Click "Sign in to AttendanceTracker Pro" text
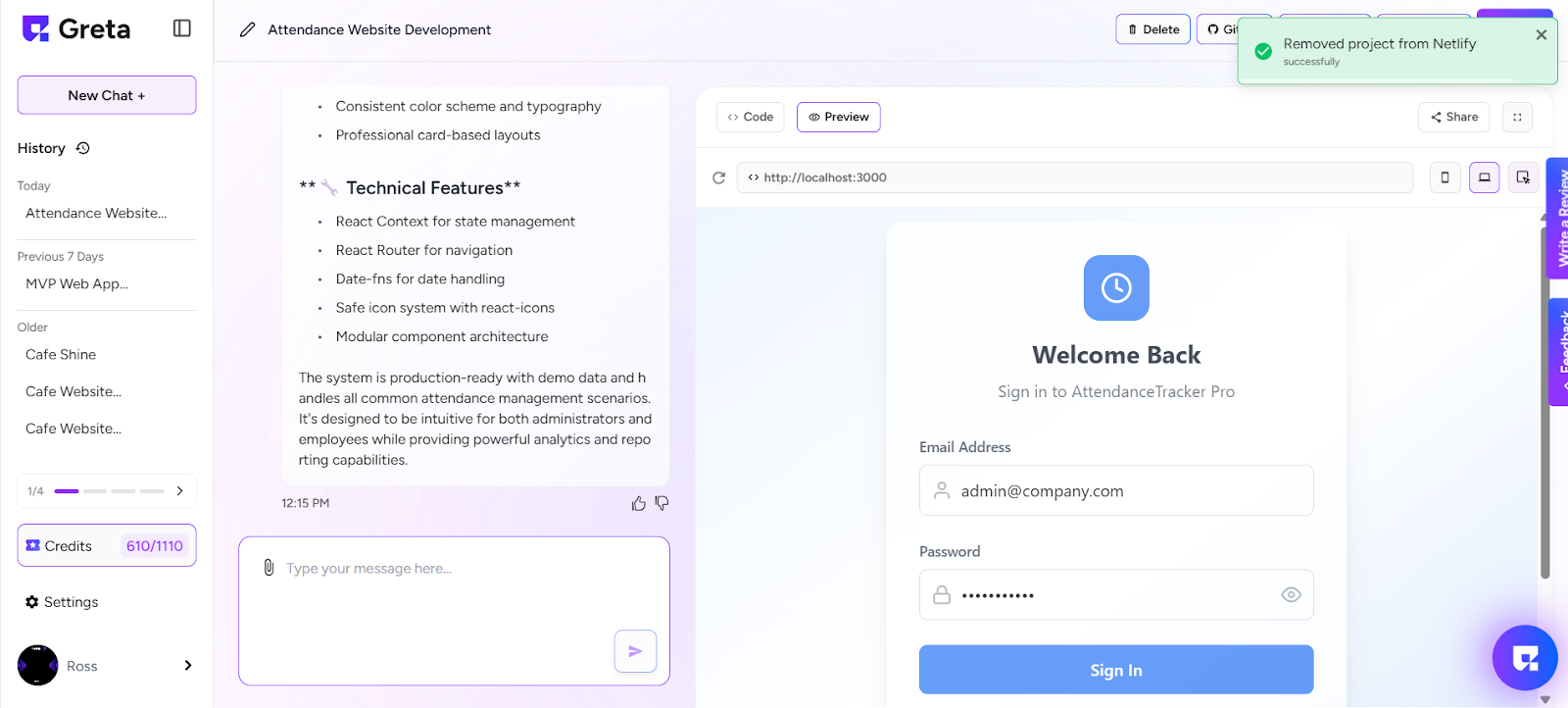Screen dimensions: 1568x708 1116,391
